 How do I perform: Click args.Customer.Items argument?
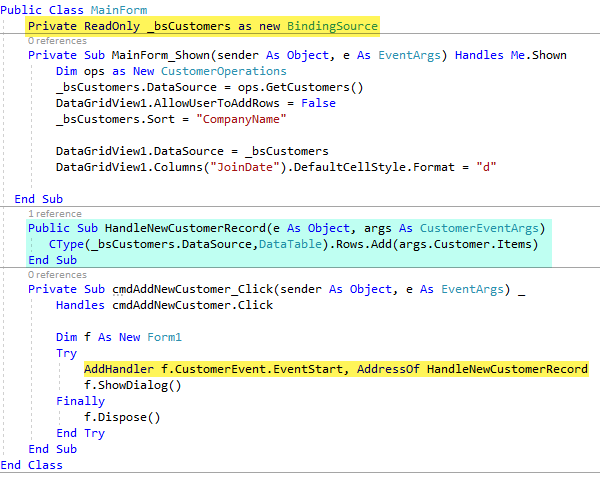[465, 245]
